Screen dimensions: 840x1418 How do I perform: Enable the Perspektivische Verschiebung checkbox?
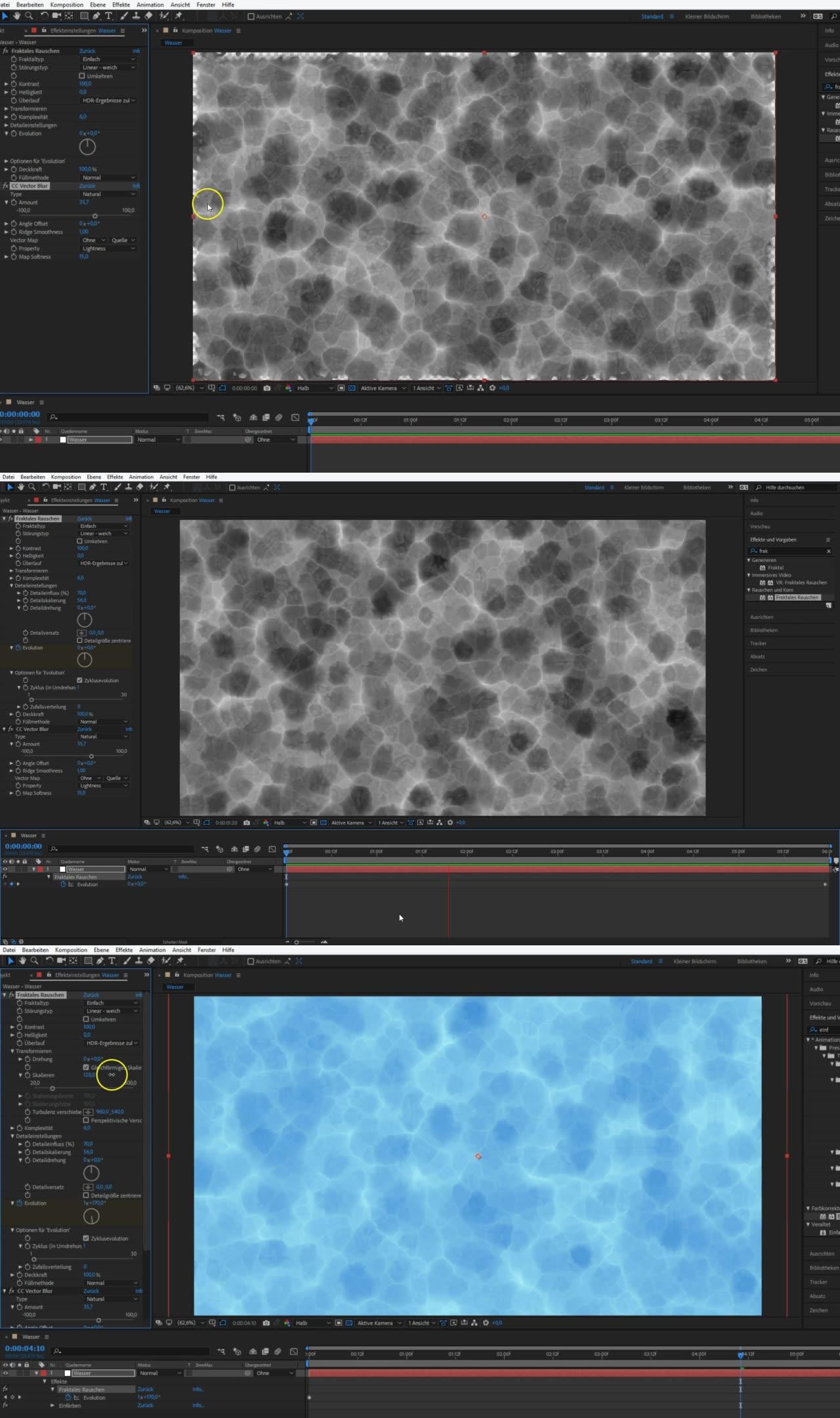(86, 1120)
